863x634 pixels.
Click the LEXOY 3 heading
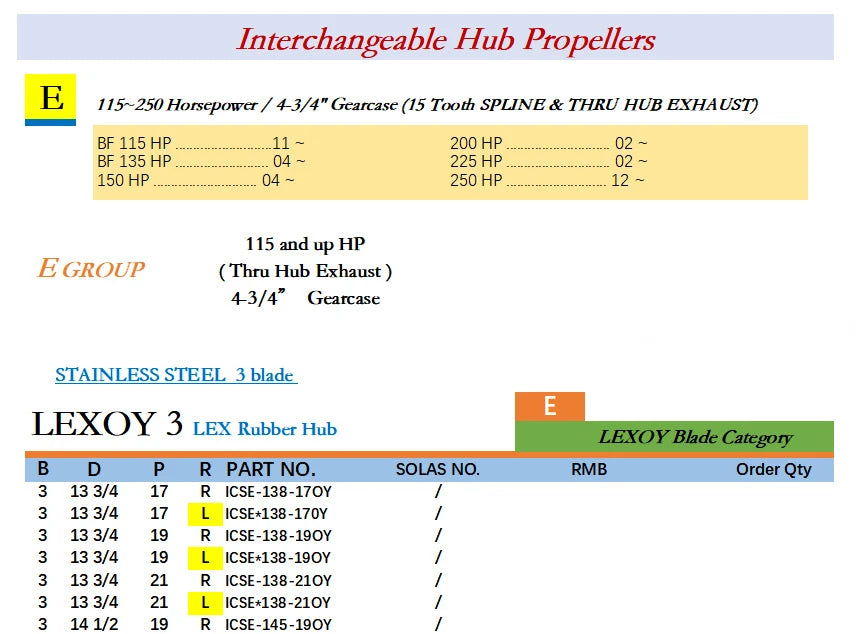[107, 424]
